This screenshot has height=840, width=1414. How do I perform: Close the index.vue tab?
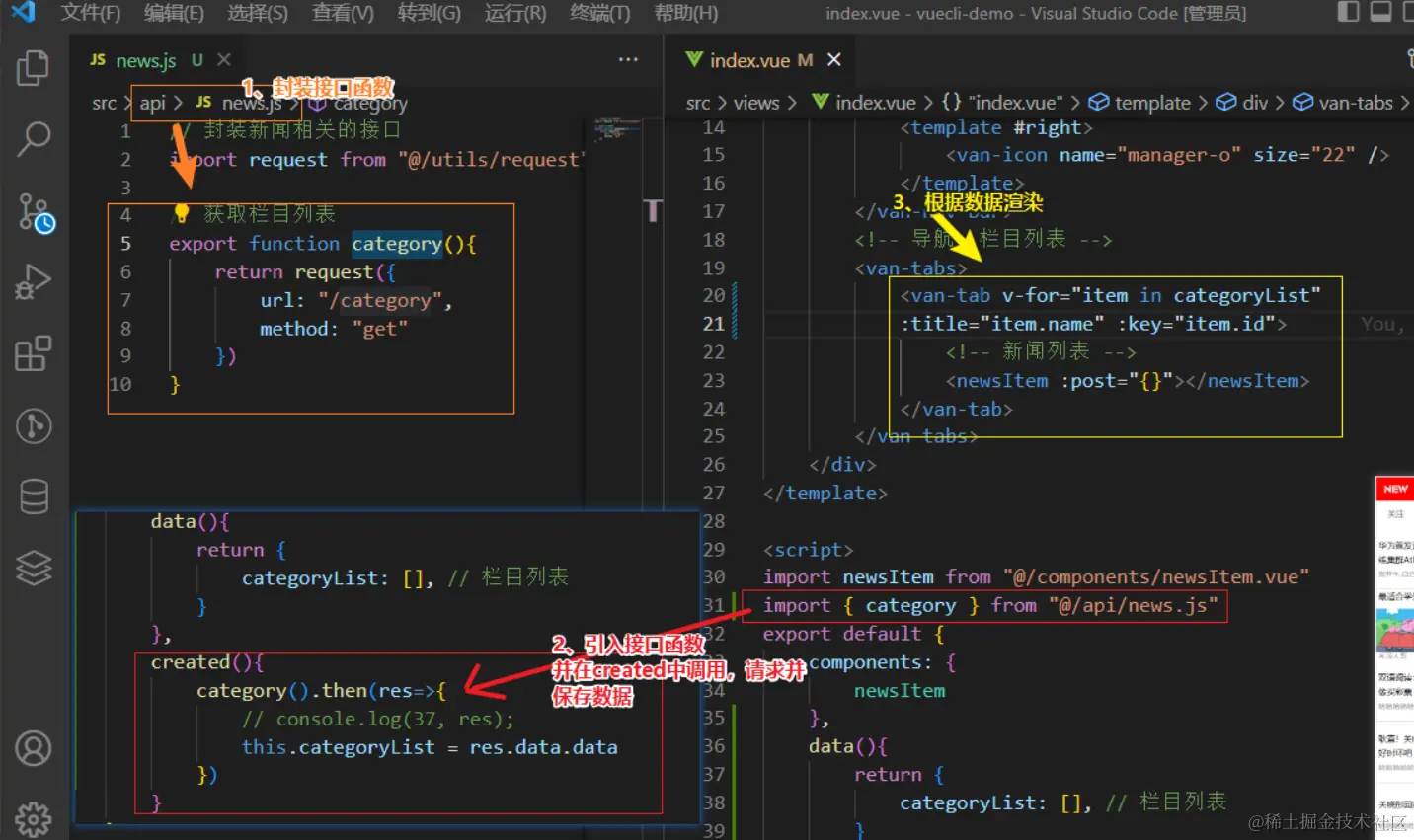(834, 60)
